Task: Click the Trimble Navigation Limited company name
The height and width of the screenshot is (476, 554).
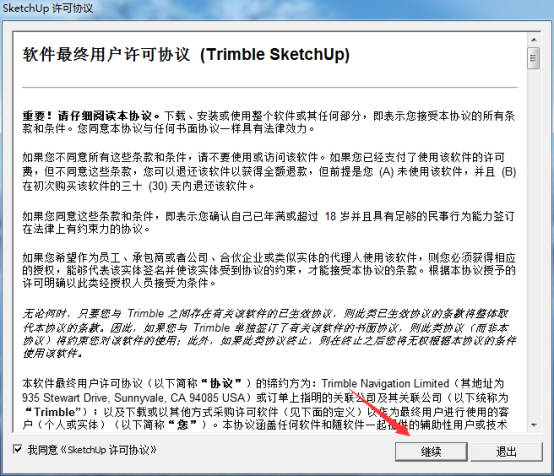Action: click(385, 383)
